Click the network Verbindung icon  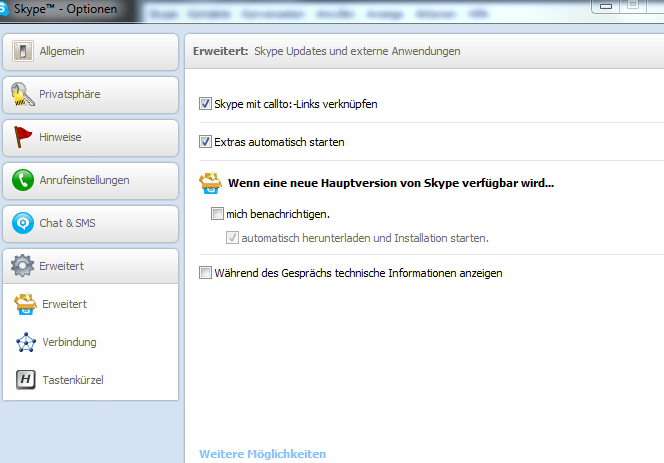click(26, 342)
